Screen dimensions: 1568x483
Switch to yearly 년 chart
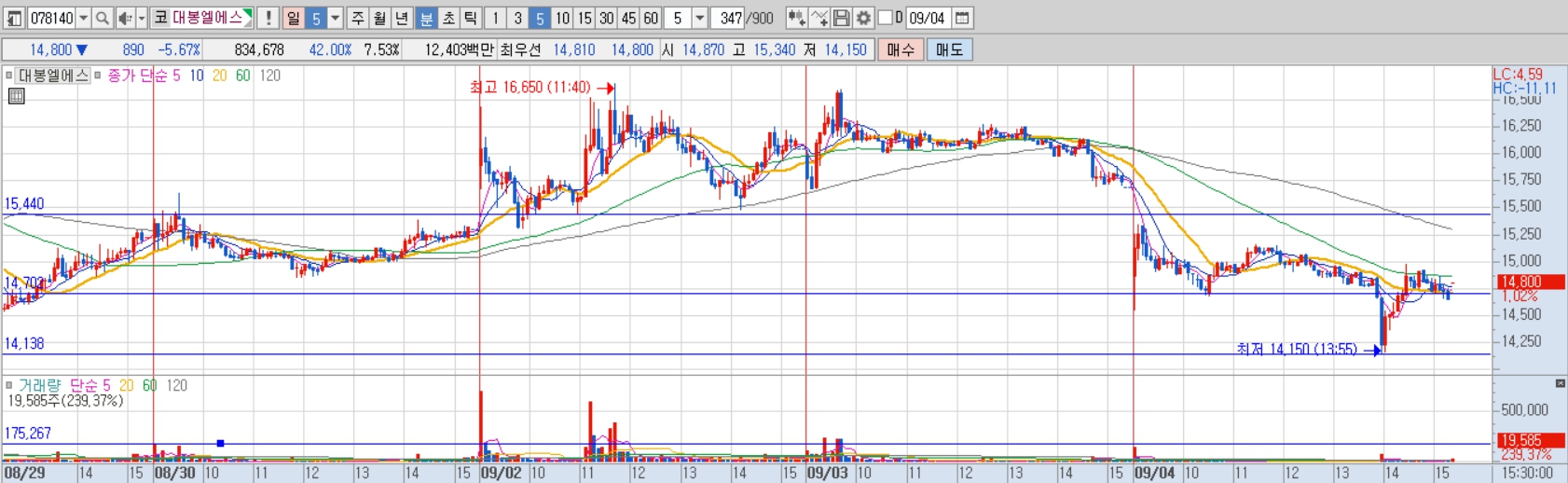(x=402, y=18)
